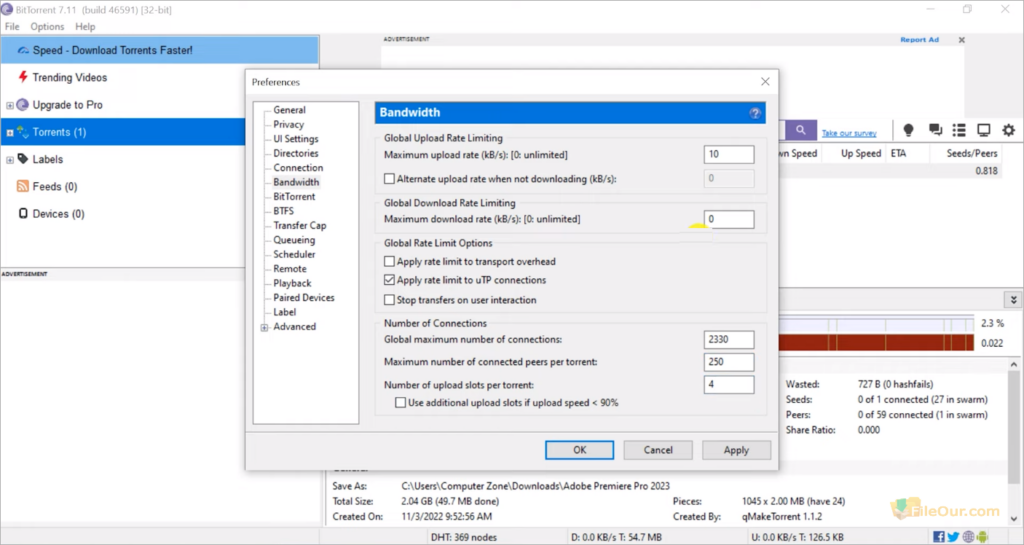Image resolution: width=1024 pixels, height=545 pixels.
Task: Open the Take our survey link
Action: [849, 133]
